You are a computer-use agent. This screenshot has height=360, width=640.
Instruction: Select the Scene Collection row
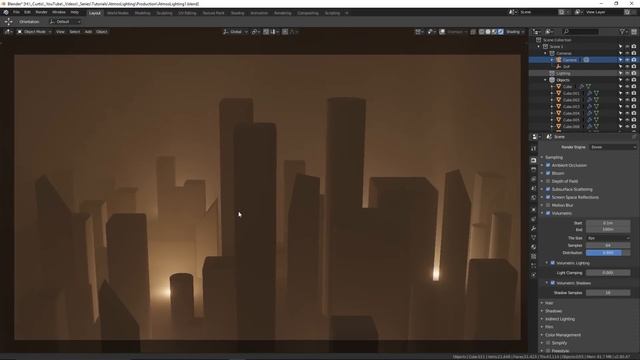584,40
